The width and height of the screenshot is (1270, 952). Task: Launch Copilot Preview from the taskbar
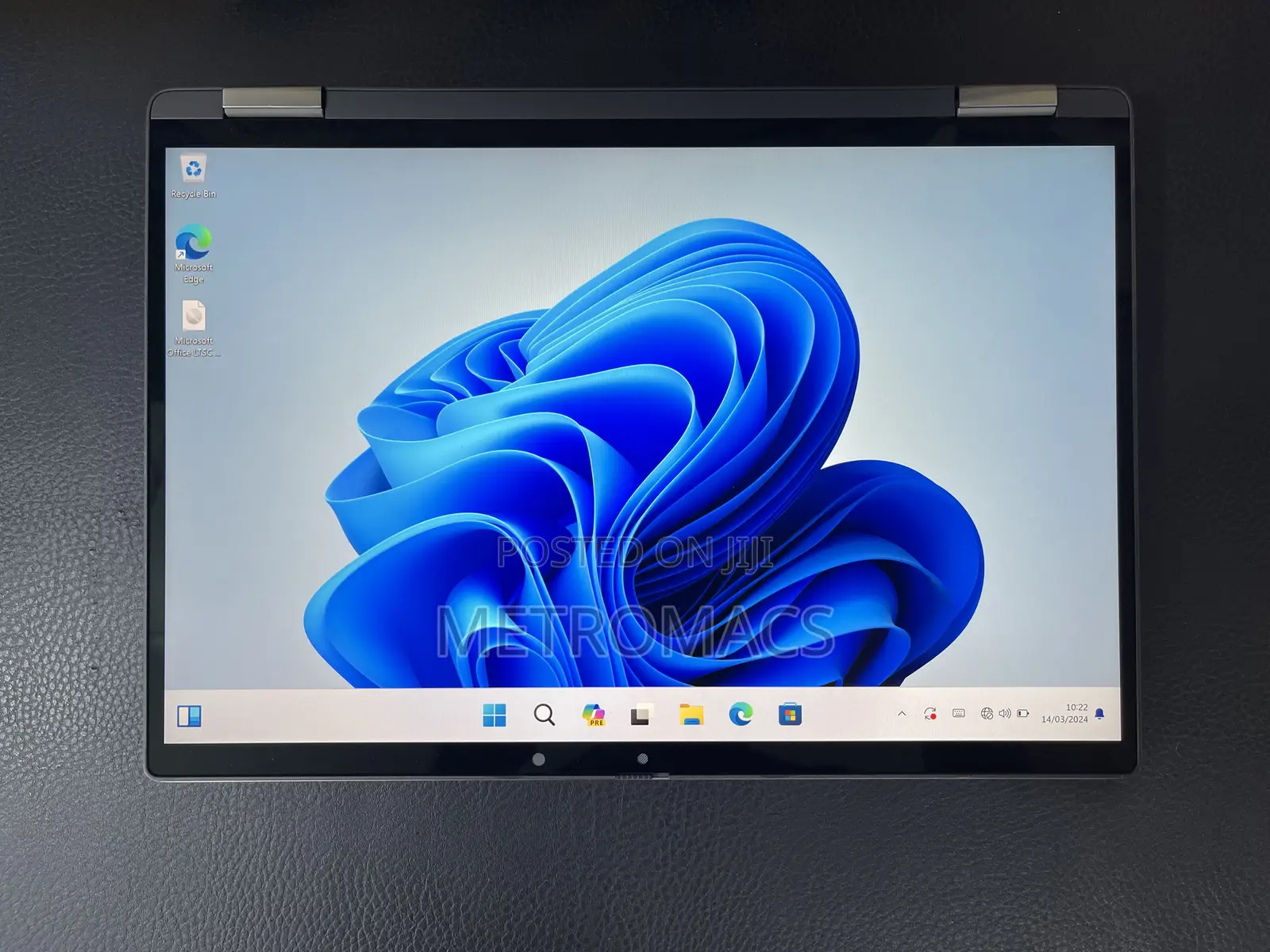[x=594, y=715]
